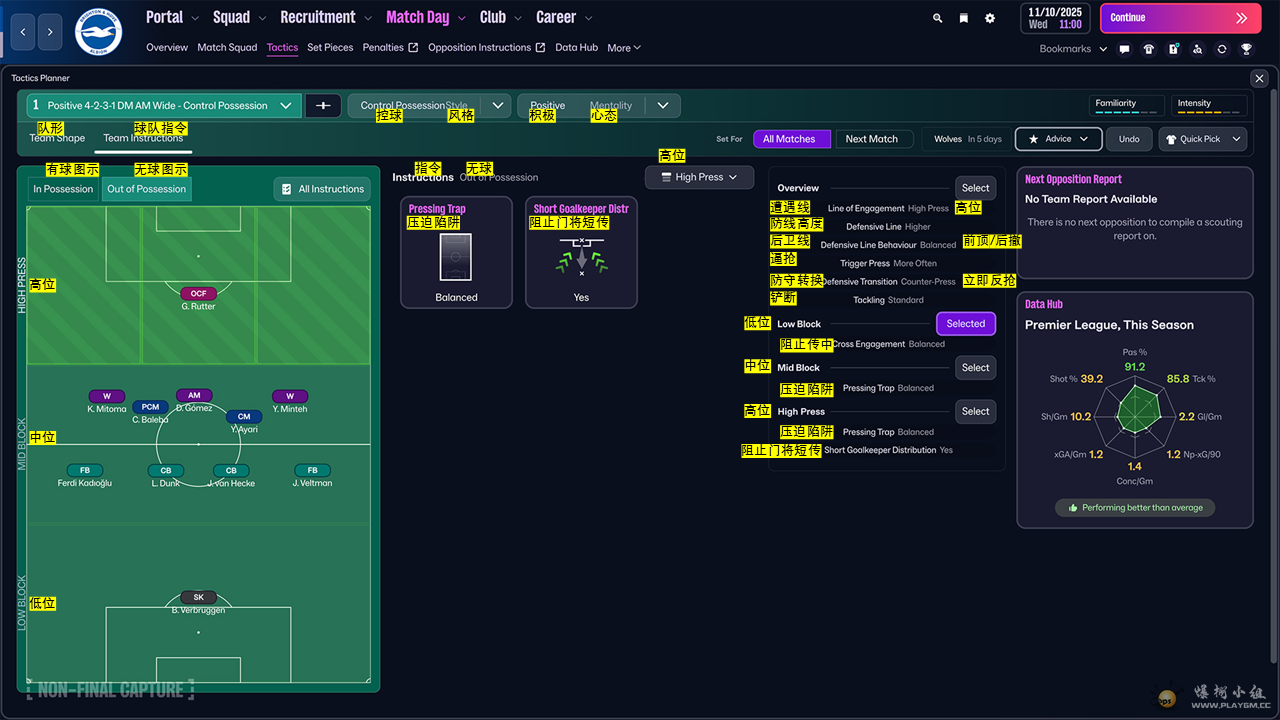The width and height of the screenshot is (1280, 720).
Task: Click the search magnifier icon
Action: coord(937,18)
